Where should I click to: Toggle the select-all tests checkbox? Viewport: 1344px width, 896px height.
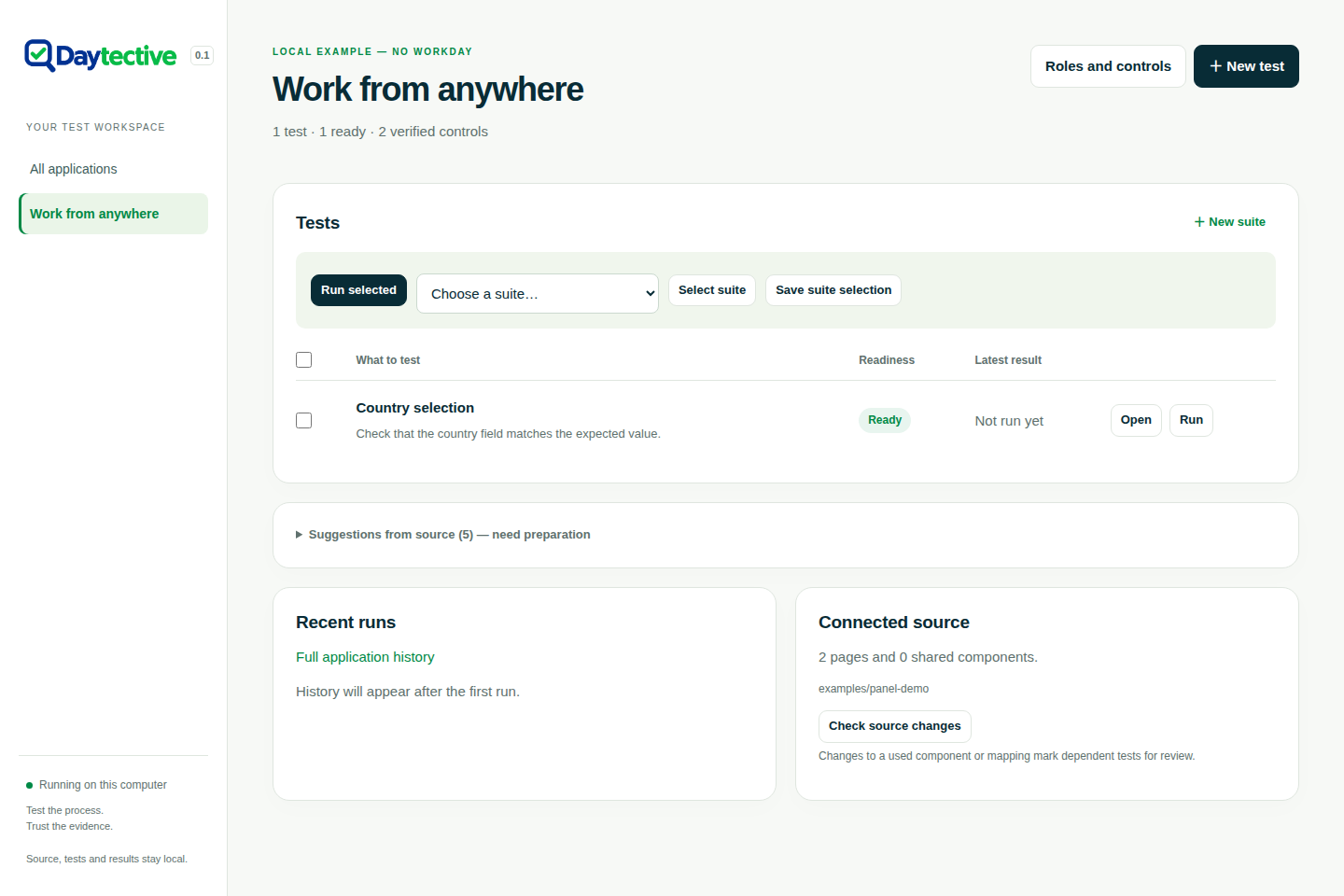(x=303, y=359)
